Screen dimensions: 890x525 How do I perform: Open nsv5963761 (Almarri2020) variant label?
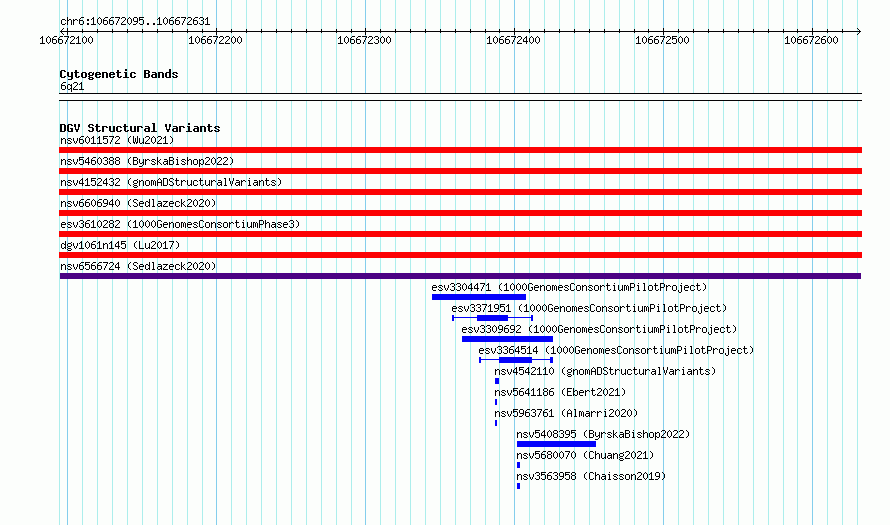click(x=566, y=413)
